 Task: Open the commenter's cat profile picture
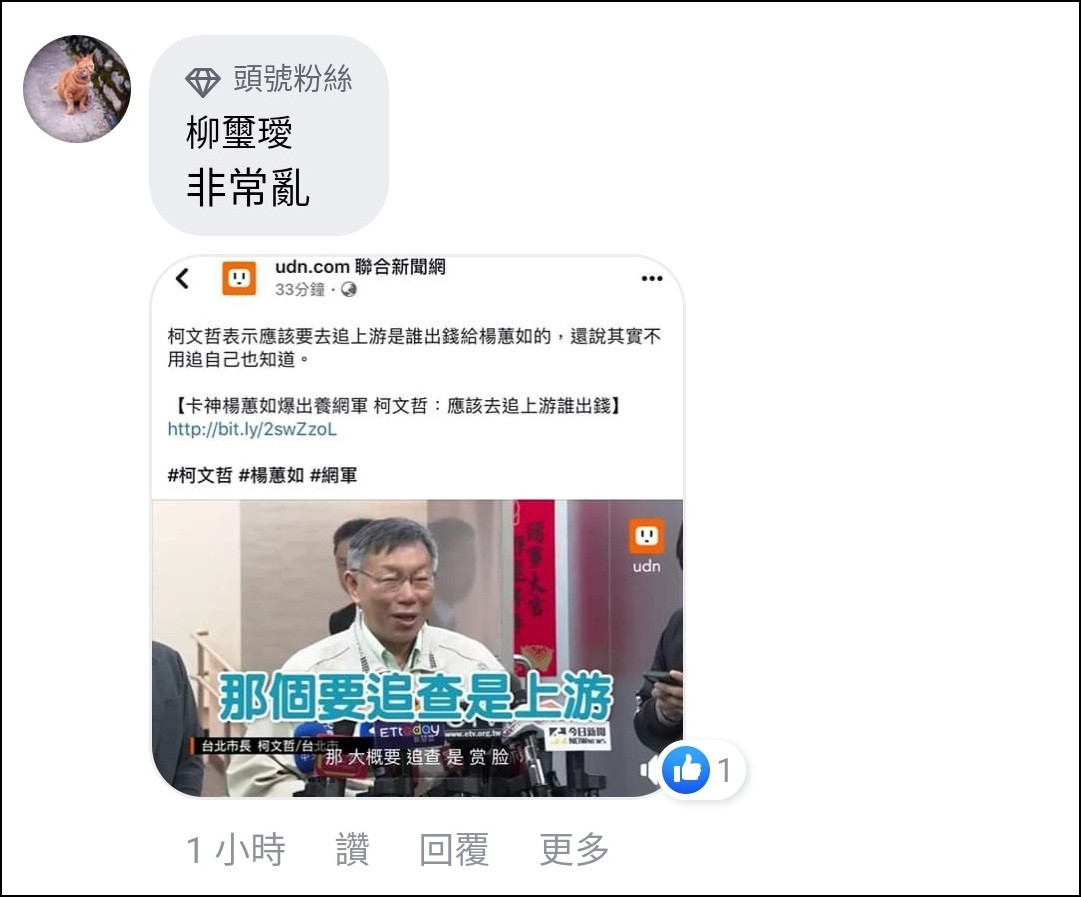[77, 89]
